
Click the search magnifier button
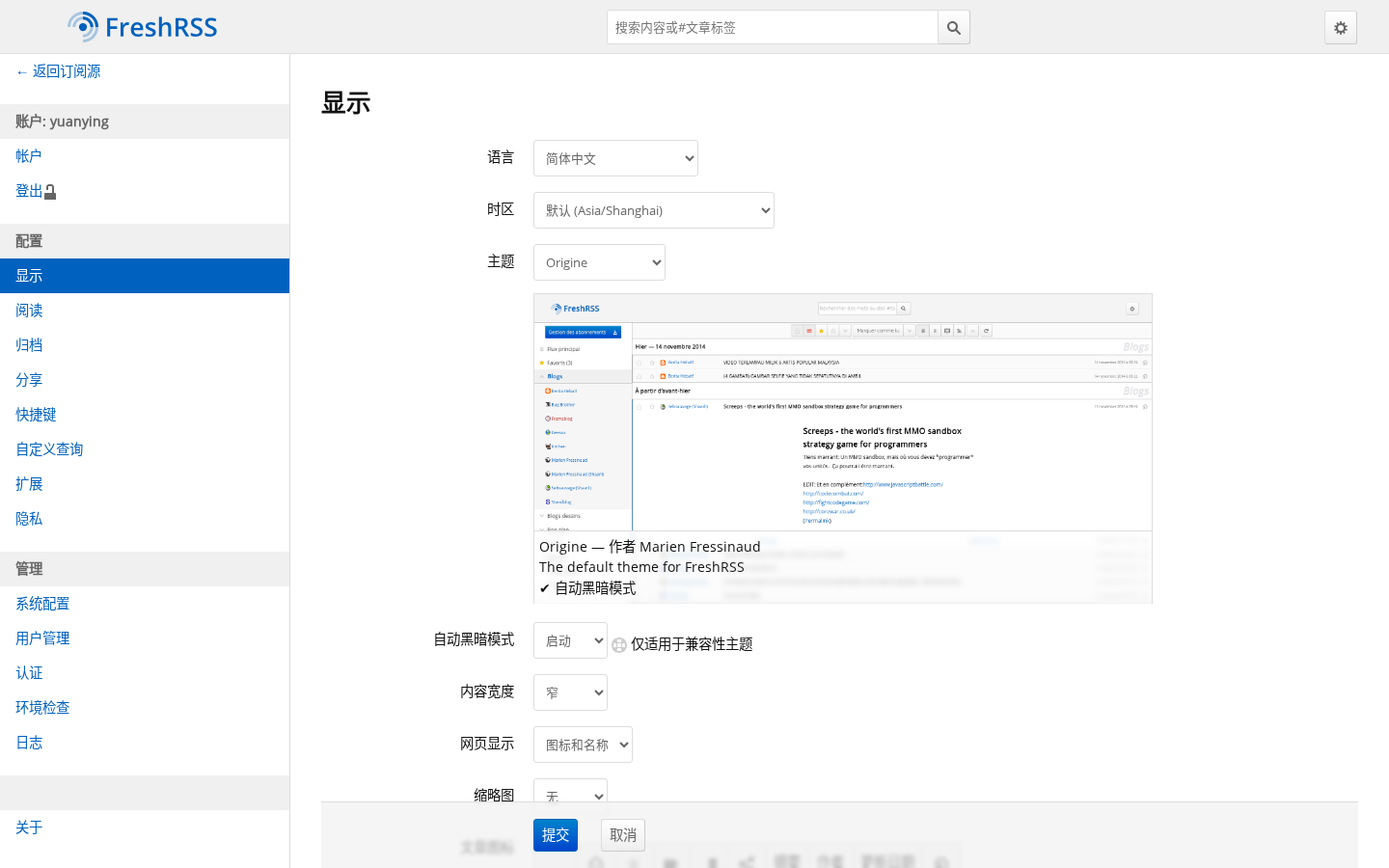[954, 28]
